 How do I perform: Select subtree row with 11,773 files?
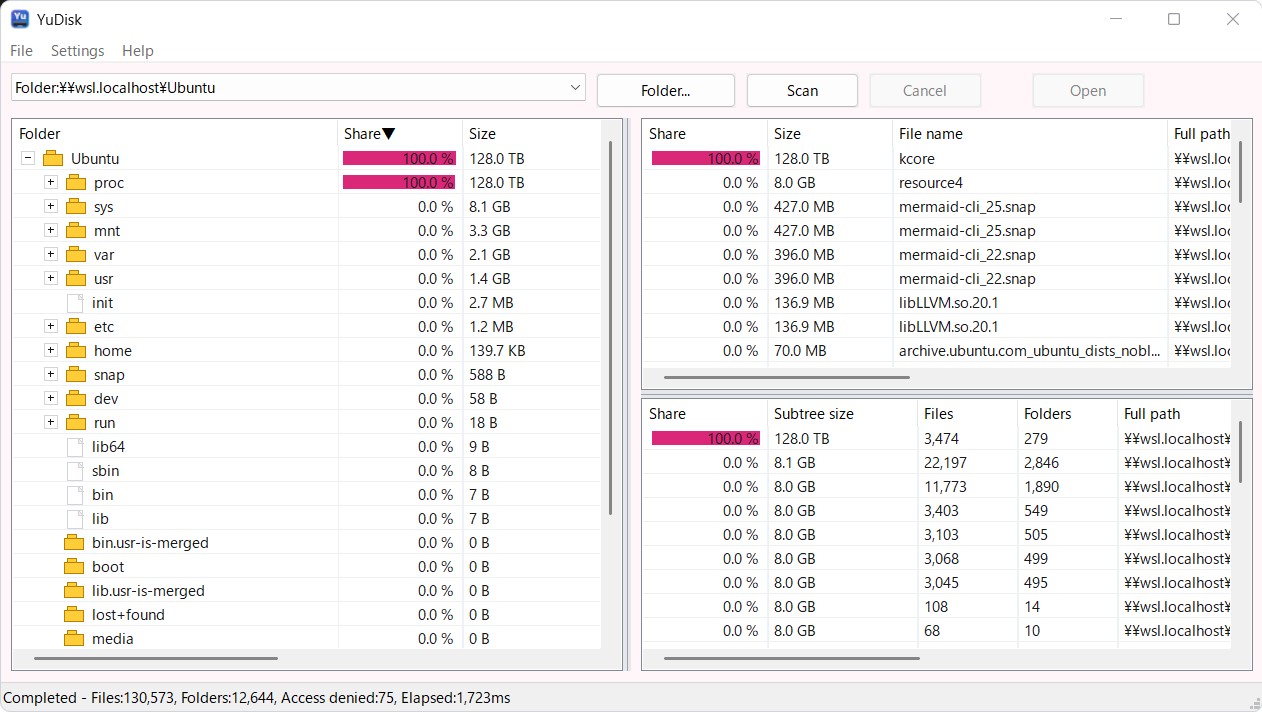[x=936, y=486]
